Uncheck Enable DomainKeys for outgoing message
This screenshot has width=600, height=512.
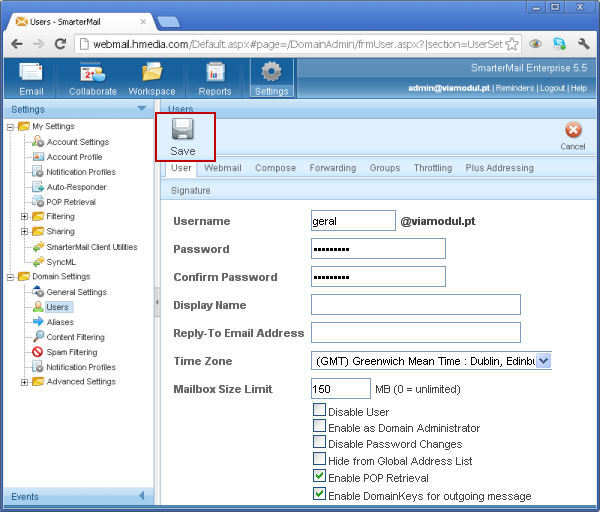319,494
